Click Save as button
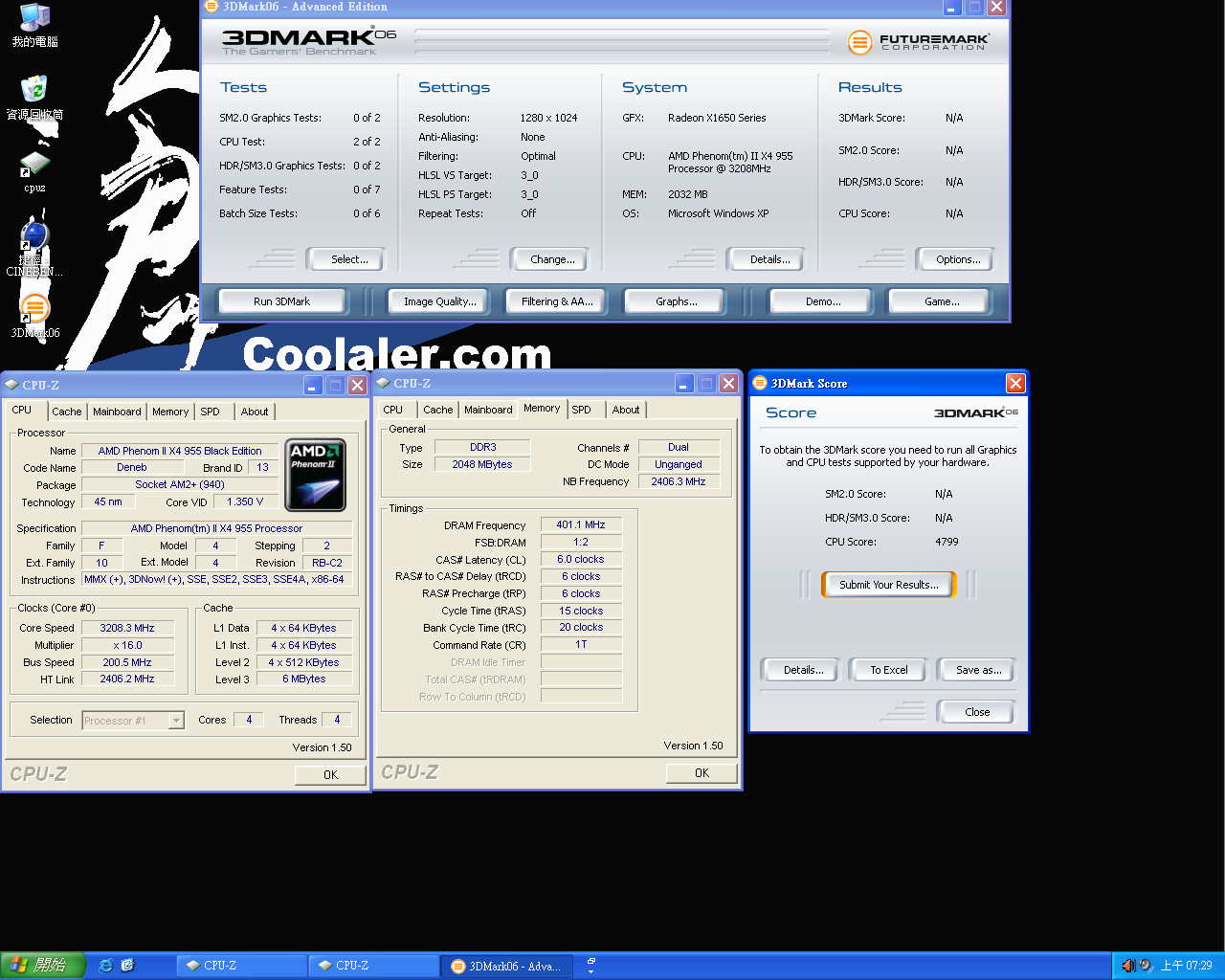Screen dimensions: 1225x980 tap(978, 670)
